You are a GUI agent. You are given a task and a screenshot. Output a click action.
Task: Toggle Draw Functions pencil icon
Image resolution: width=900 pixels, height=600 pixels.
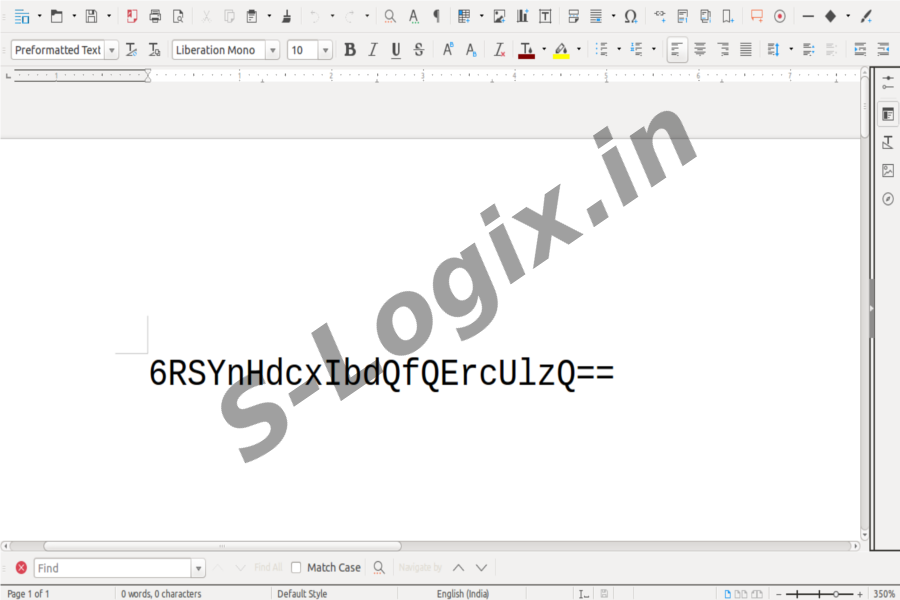[x=866, y=16]
